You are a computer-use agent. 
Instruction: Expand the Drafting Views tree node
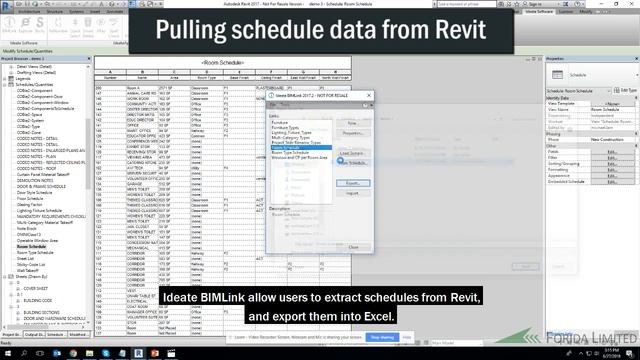click(11, 72)
